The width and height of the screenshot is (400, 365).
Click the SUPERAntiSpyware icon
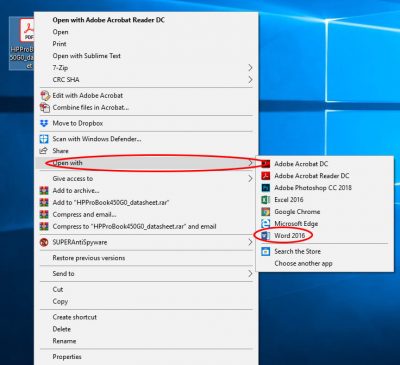pos(44,242)
